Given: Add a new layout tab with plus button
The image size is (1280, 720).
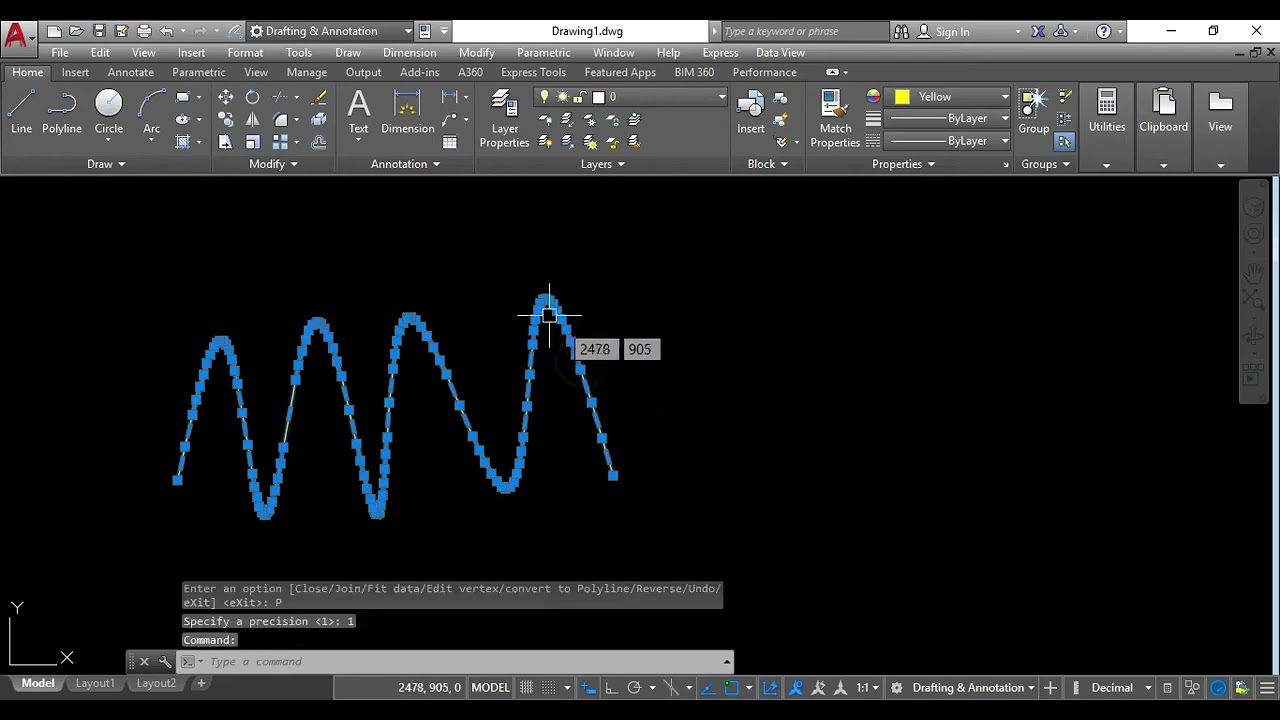Looking at the screenshot, I should pyautogui.click(x=201, y=684).
